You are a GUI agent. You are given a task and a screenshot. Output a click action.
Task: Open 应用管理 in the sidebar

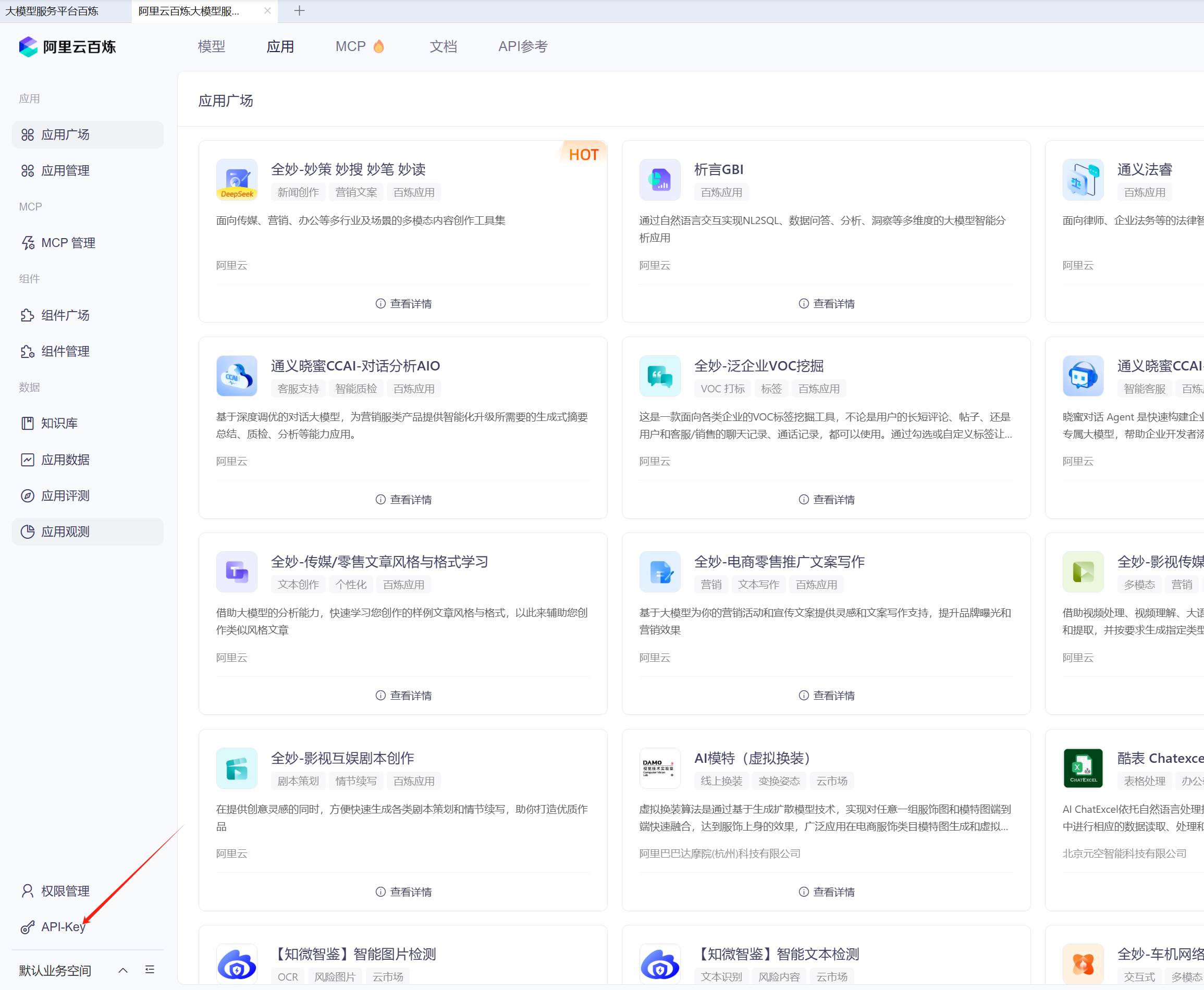click(x=65, y=170)
